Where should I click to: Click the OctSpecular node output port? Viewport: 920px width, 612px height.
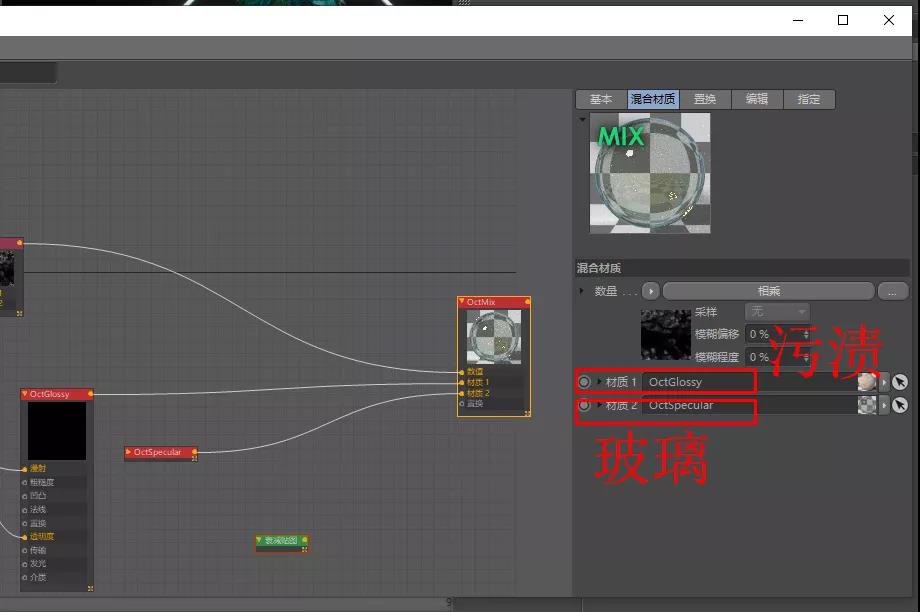click(194, 453)
